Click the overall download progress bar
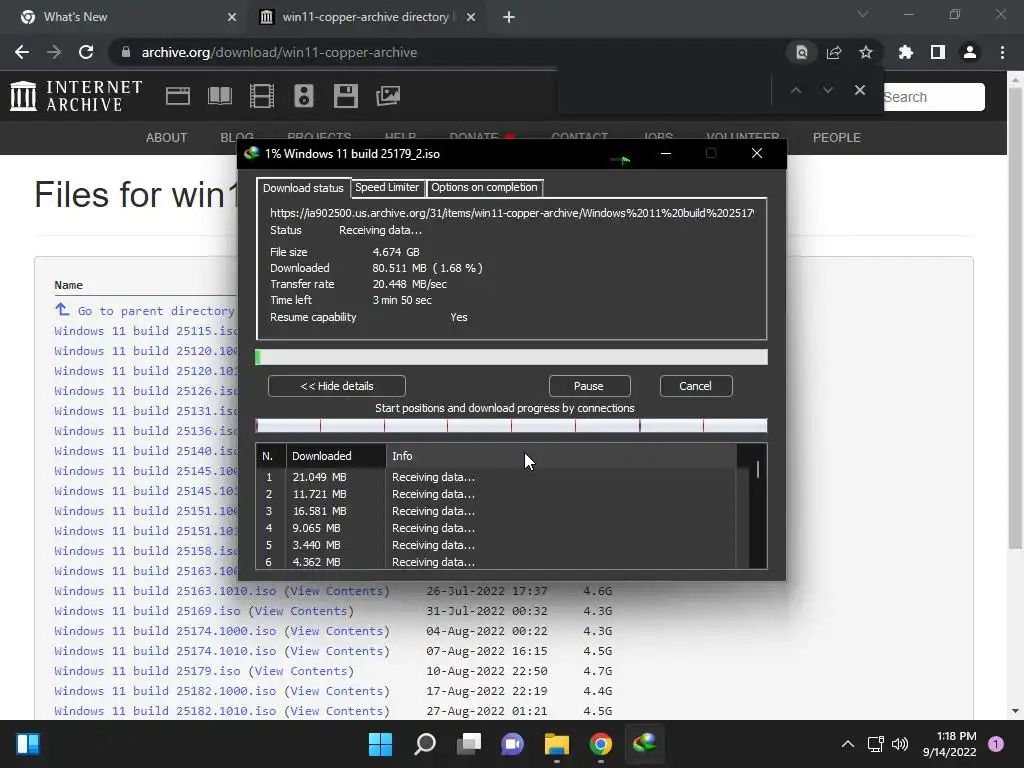Image resolution: width=1024 pixels, height=768 pixels. point(511,357)
